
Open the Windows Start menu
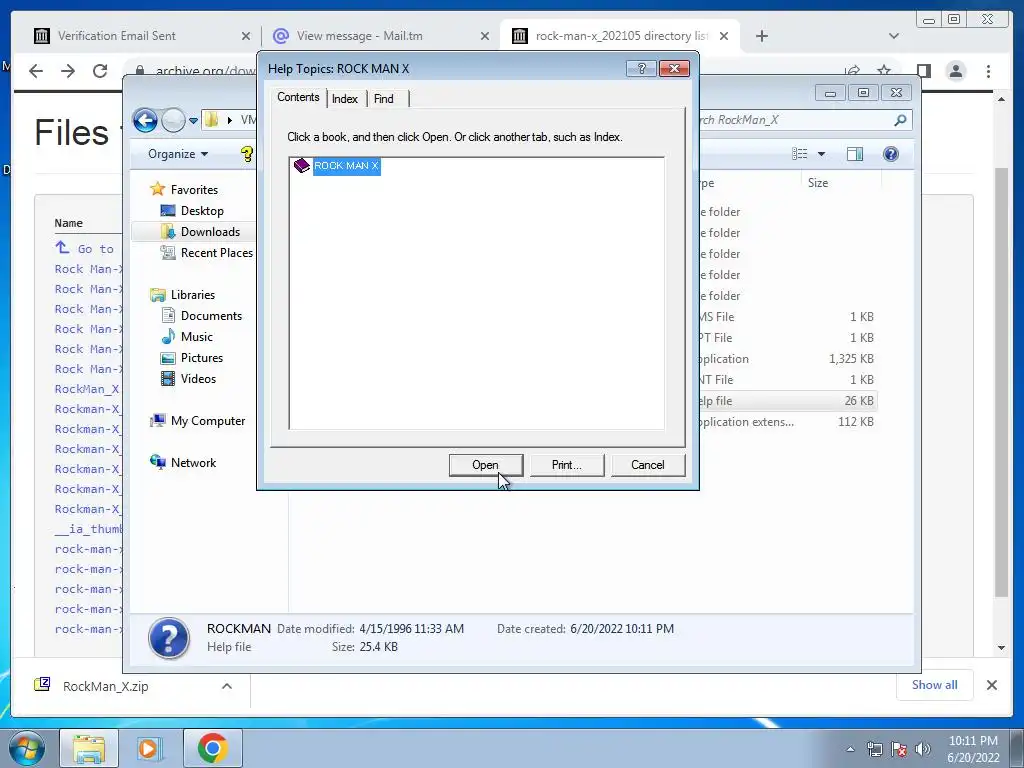26,748
